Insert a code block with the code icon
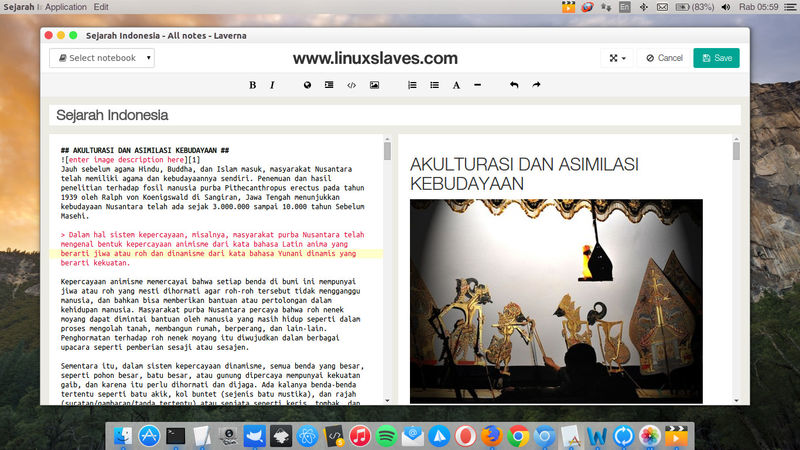The width and height of the screenshot is (800, 450). click(352, 85)
